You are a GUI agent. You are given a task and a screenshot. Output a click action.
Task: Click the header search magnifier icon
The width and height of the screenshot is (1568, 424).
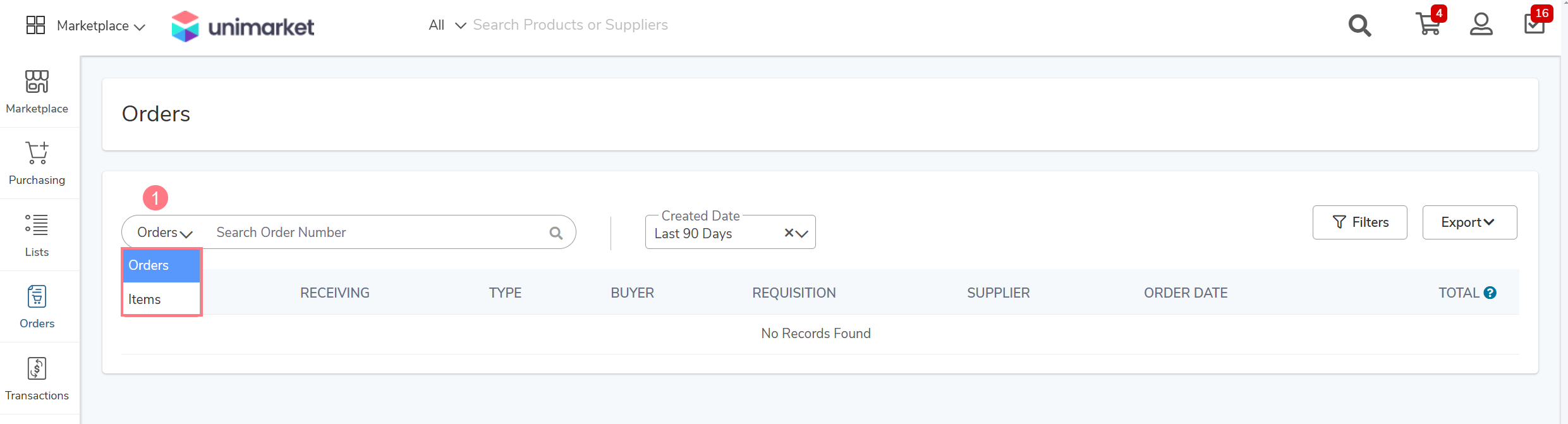(1359, 25)
